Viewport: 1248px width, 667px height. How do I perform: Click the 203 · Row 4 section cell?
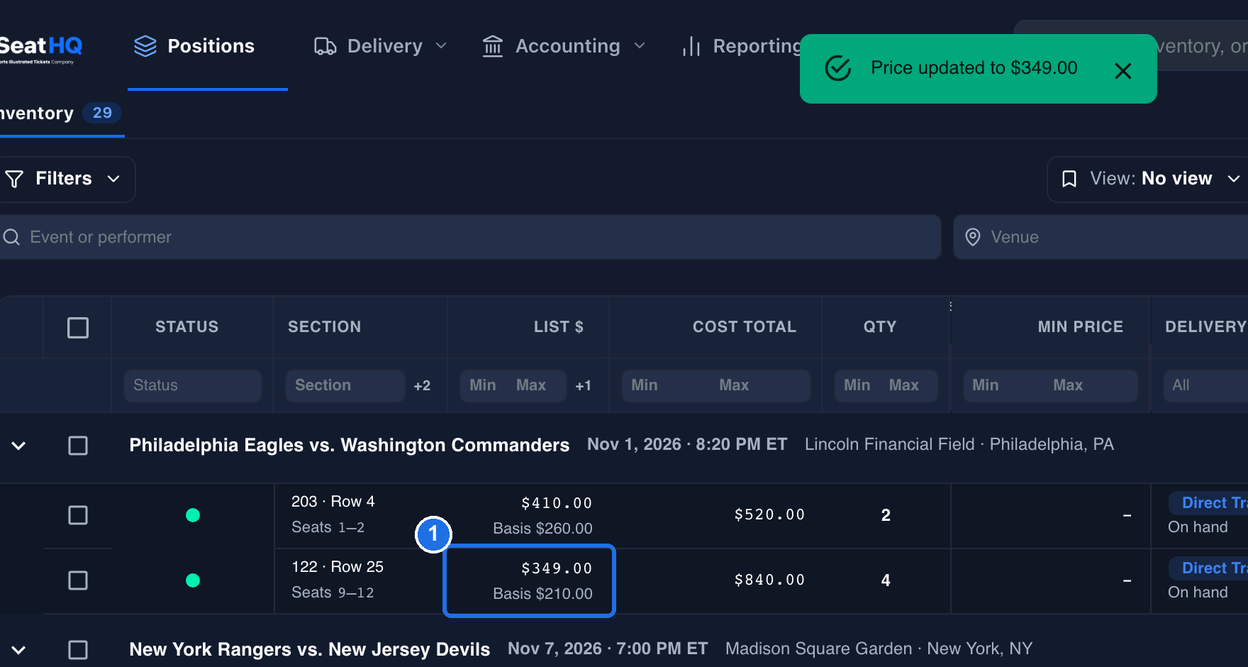click(x=360, y=515)
